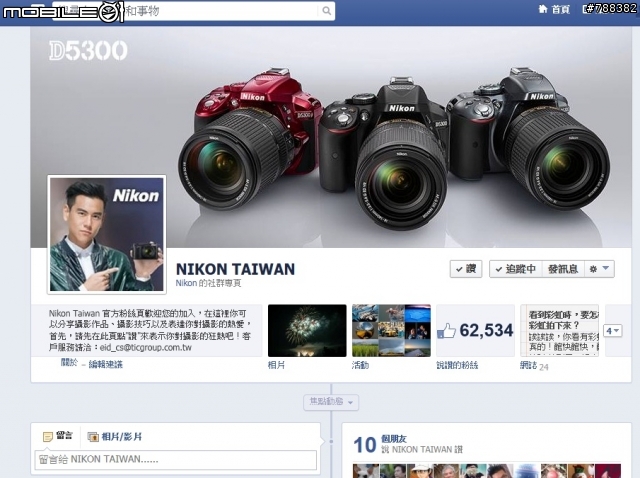Viewport: 640px width, 478px height.
Task: Select the 留言 (Post) tab
Action: coord(58,436)
